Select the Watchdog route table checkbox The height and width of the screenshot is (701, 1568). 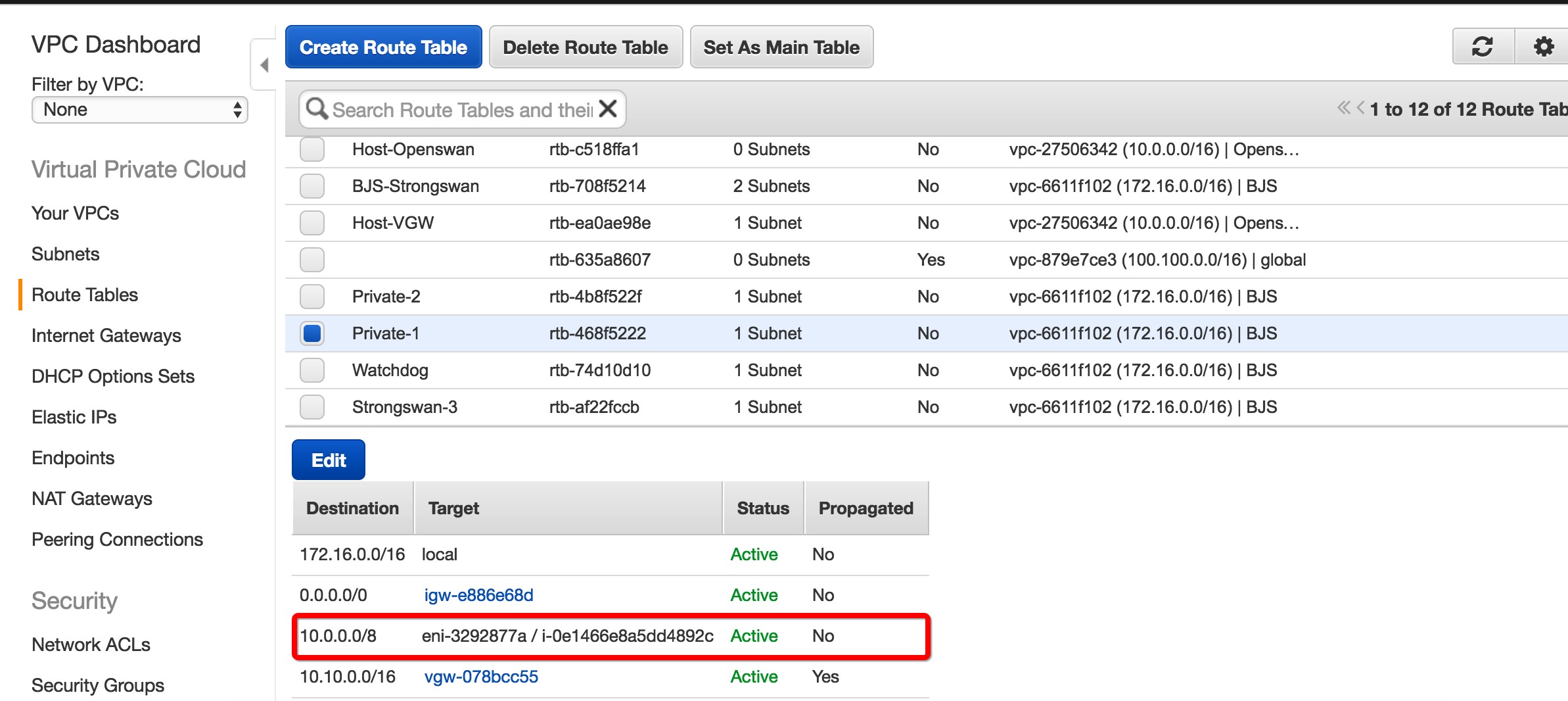click(312, 370)
